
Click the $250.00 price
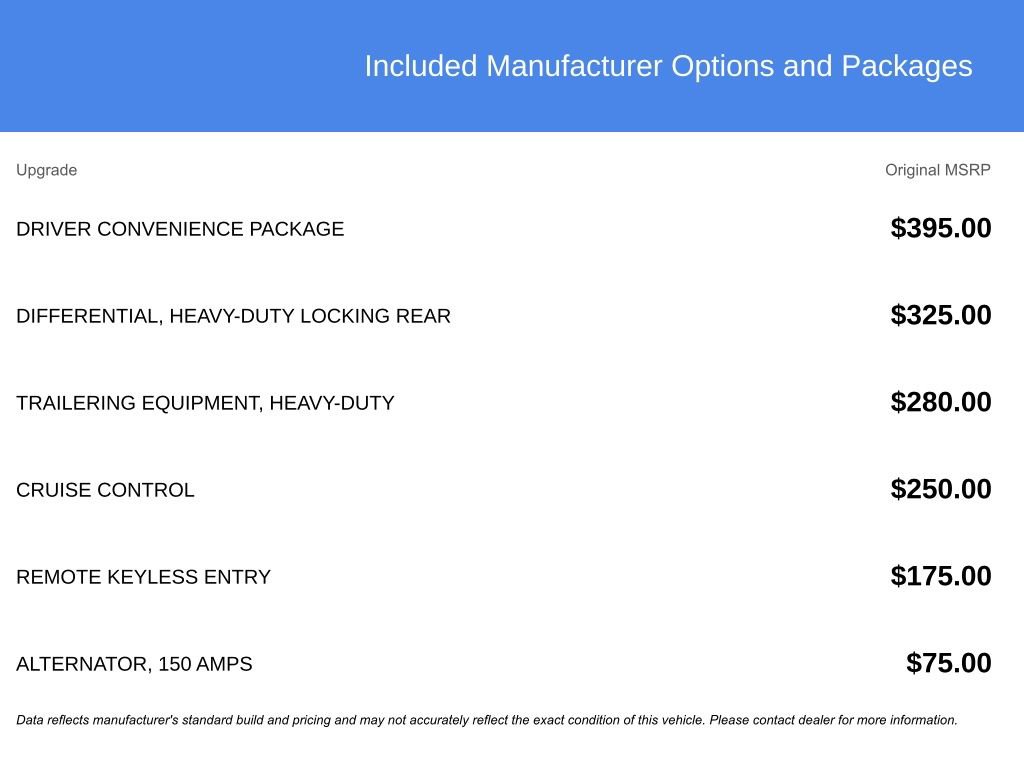941,489
